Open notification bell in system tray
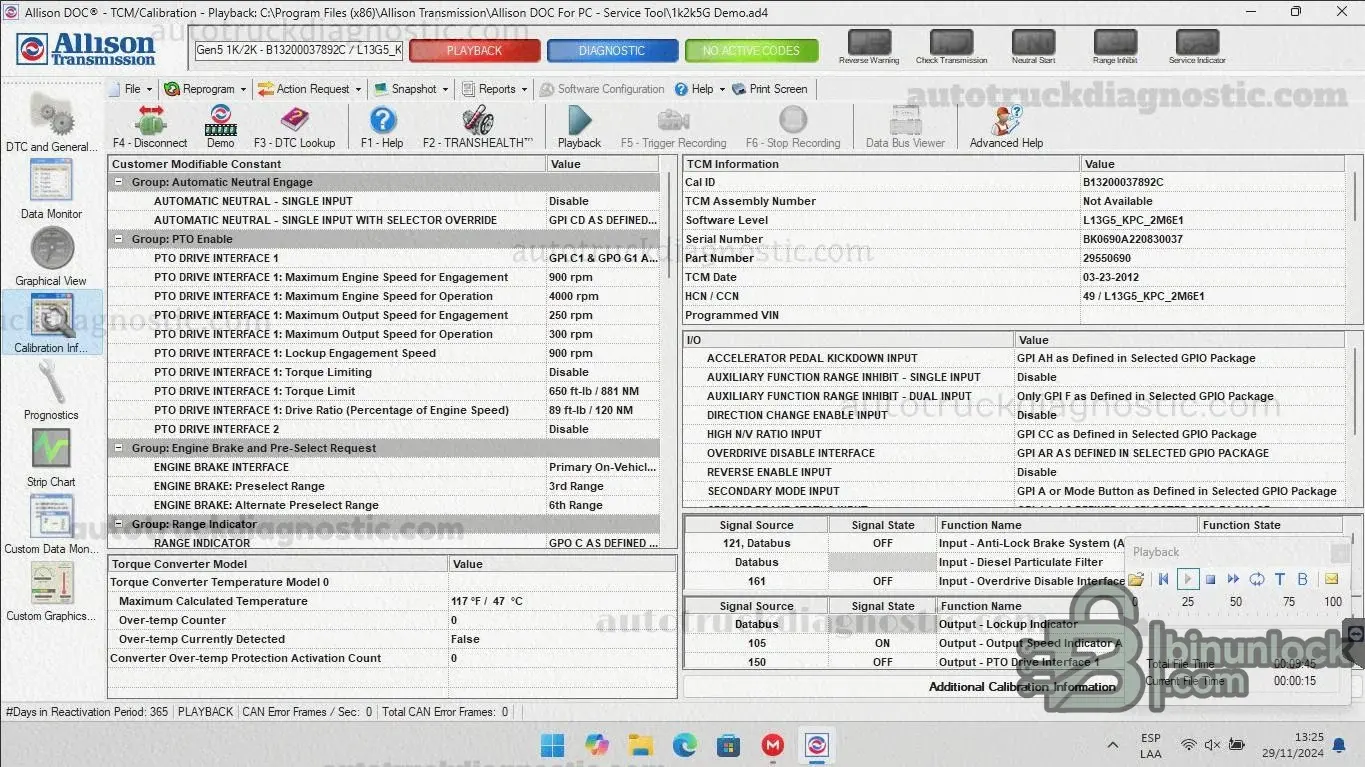Screen dimensions: 1365x767 coord(1339,745)
